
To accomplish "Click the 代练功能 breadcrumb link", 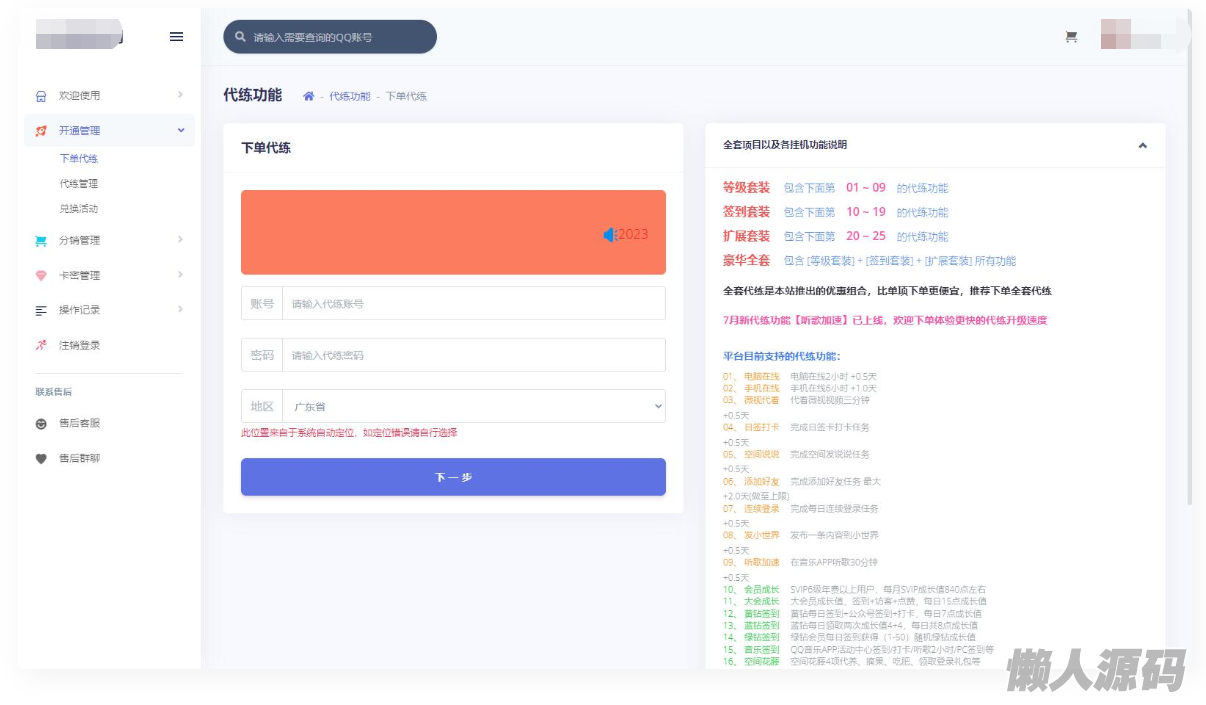I will (349, 96).
